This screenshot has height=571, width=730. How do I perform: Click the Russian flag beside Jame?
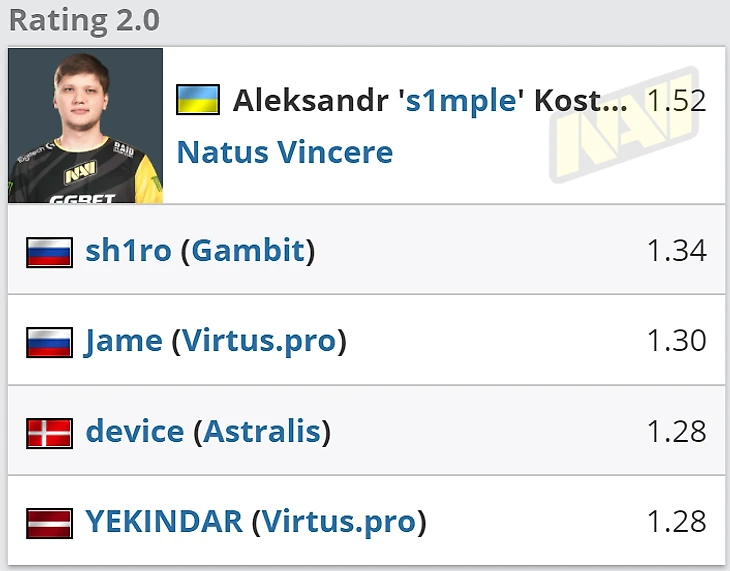pyautogui.click(x=49, y=341)
